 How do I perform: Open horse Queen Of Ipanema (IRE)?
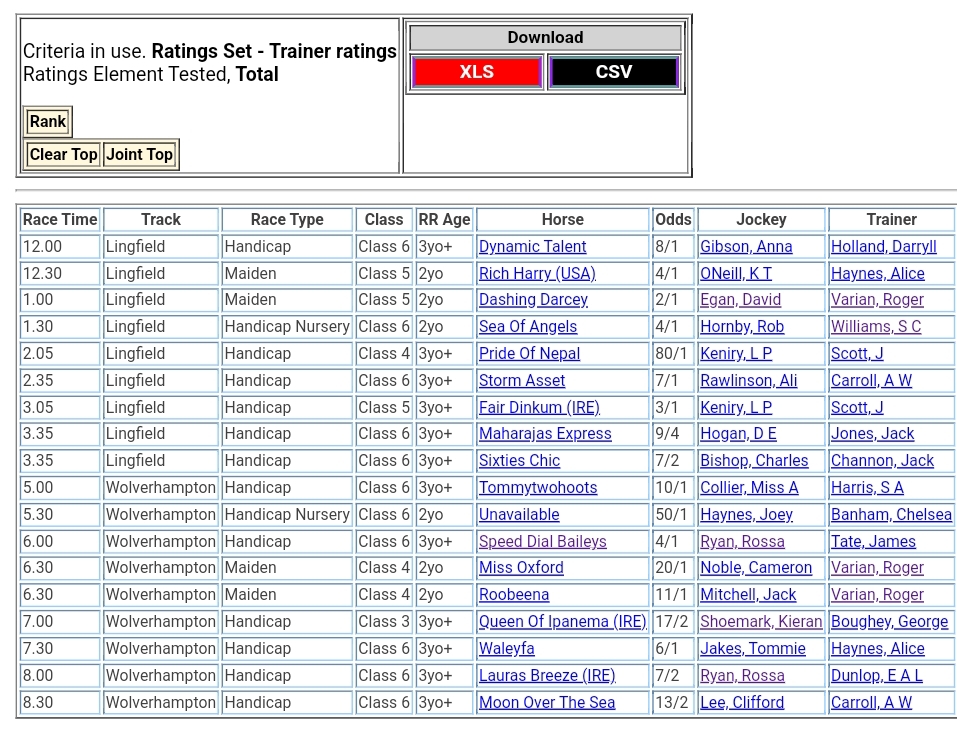[562, 622]
